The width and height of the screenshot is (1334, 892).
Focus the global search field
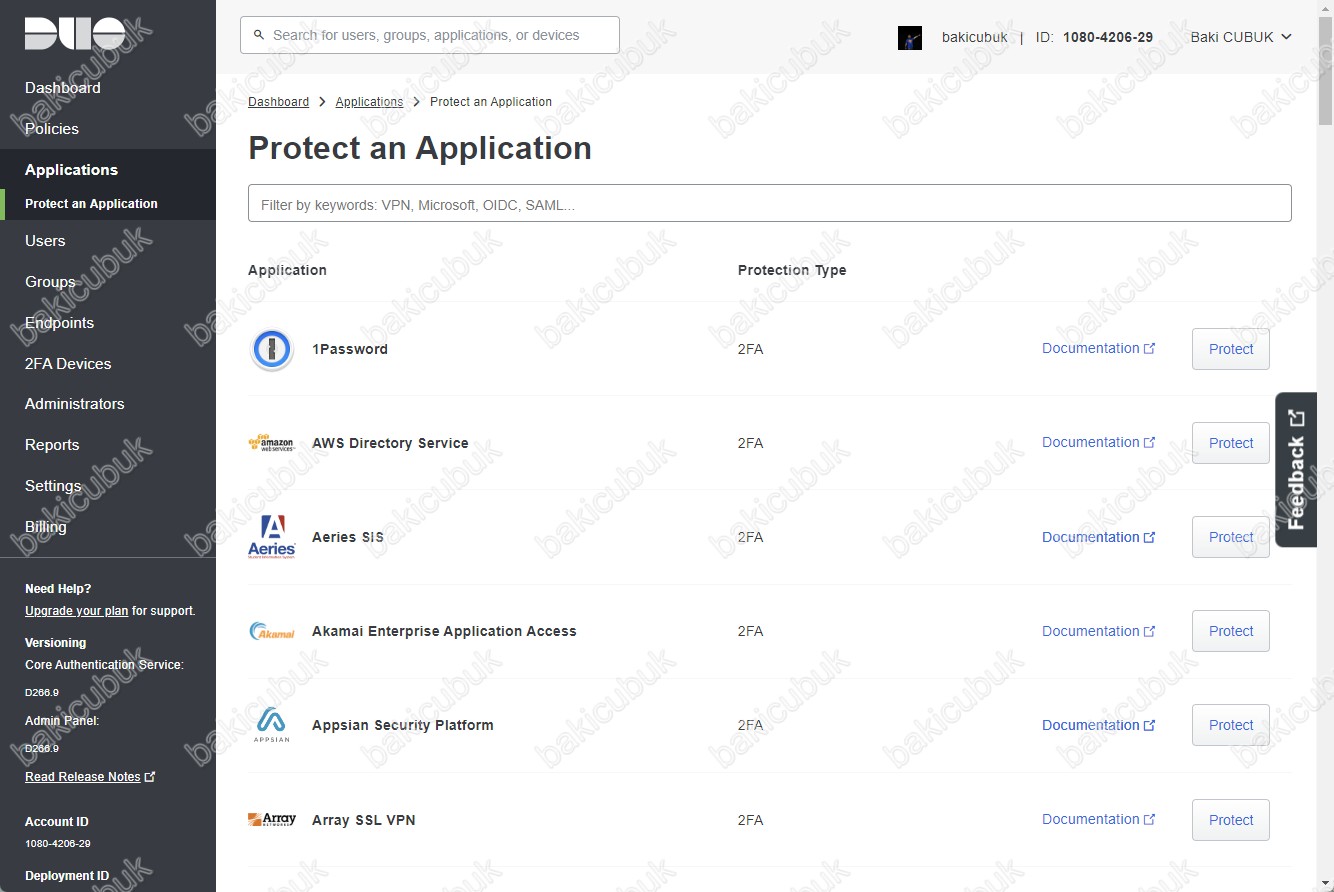[430, 35]
